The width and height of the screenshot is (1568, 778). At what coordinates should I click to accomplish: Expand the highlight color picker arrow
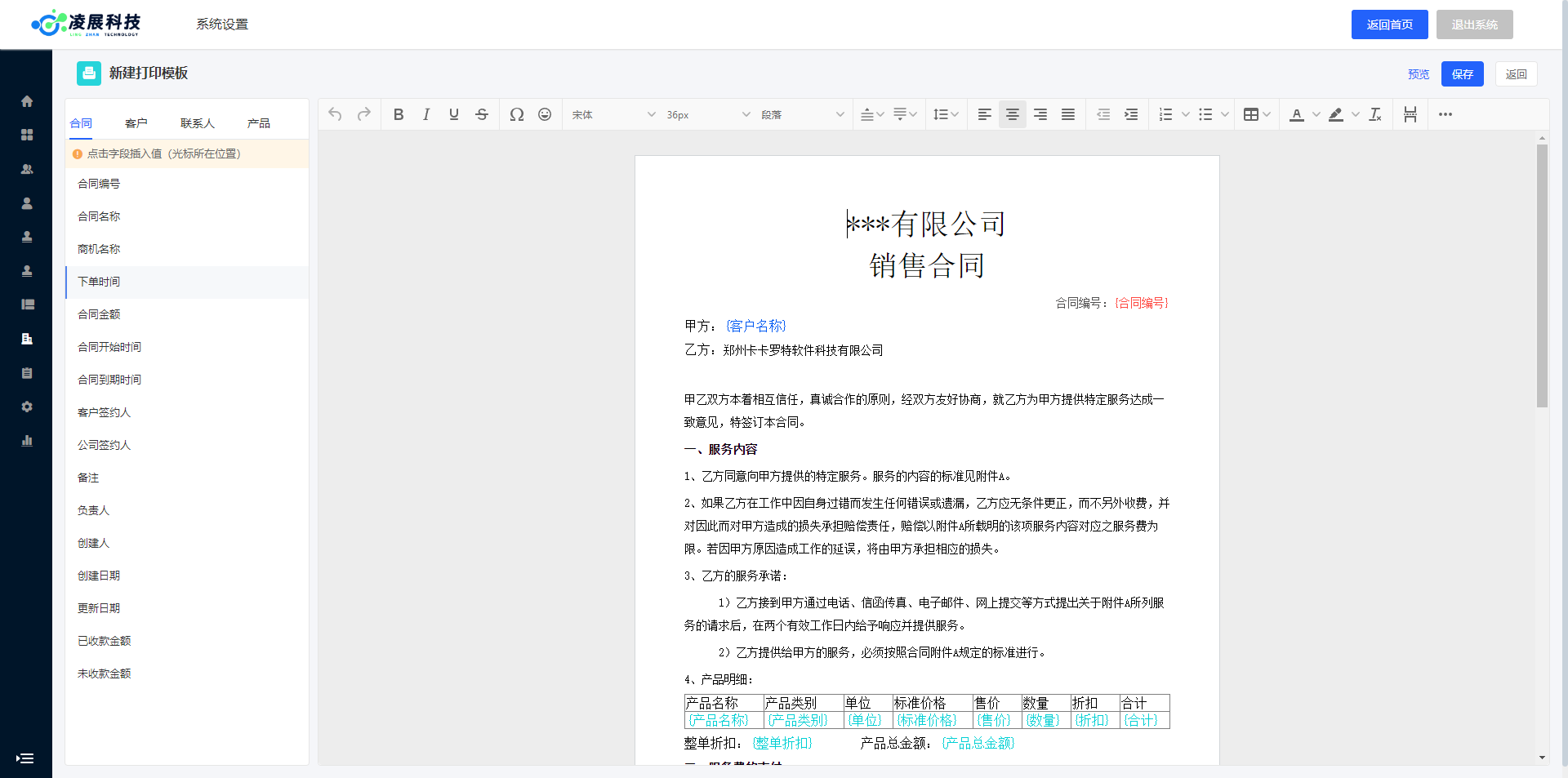click(x=1356, y=114)
